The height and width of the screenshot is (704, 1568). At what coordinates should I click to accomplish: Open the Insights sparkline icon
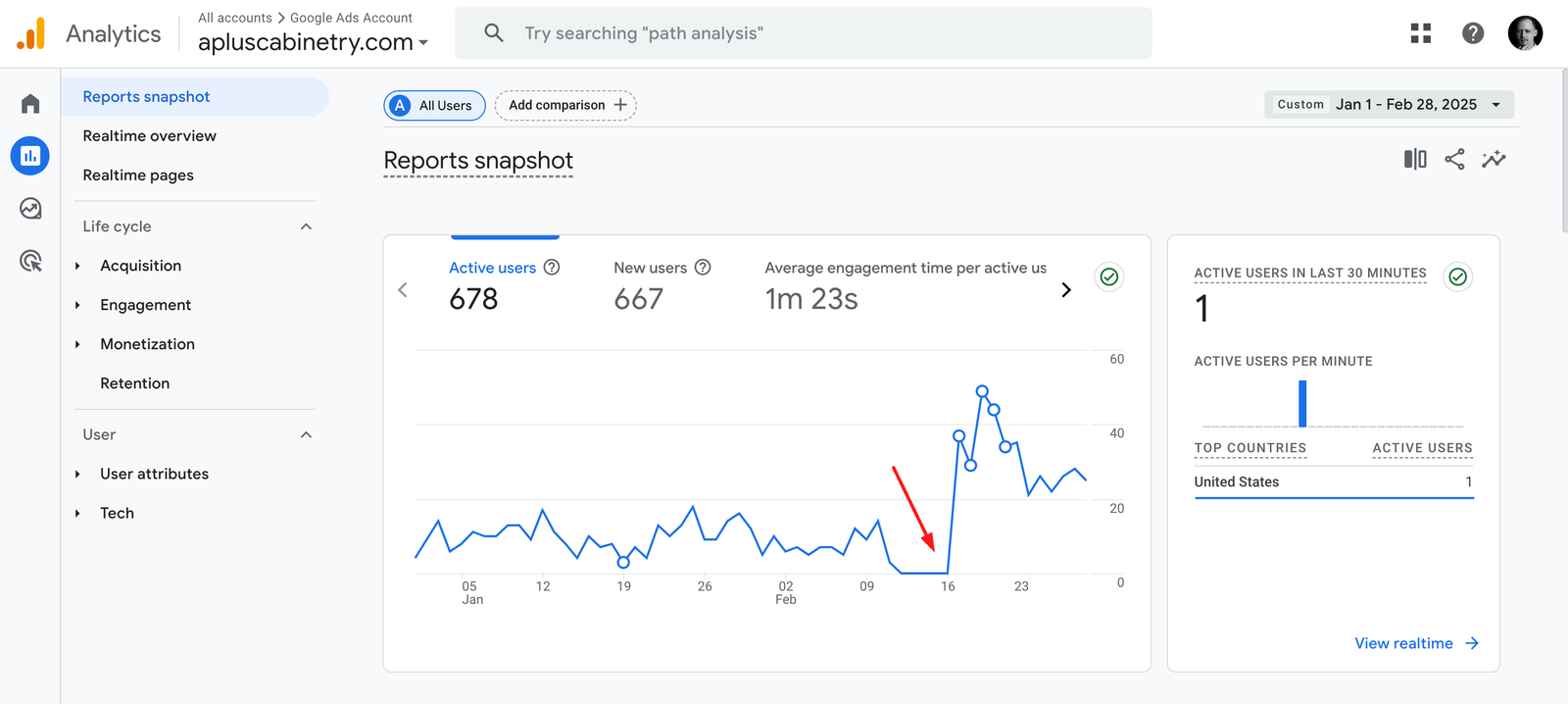click(1494, 159)
